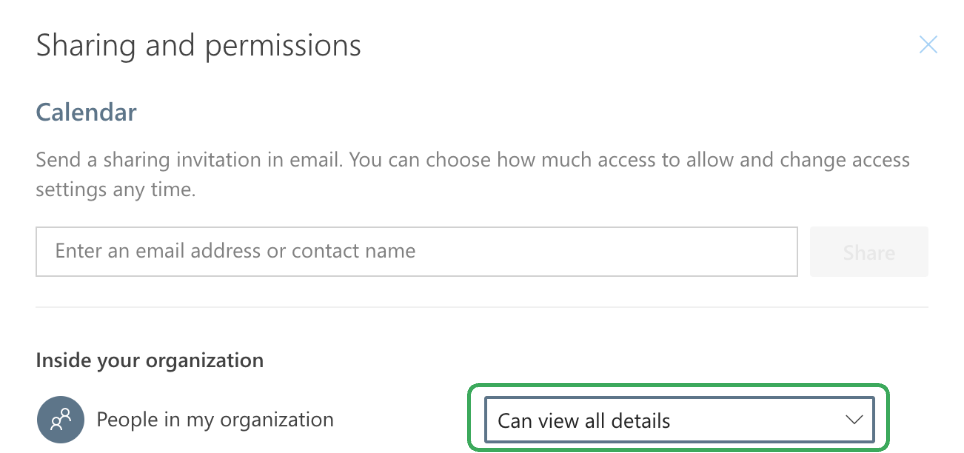This screenshot has width=964, height=453.
Task: Dismiss dialog with the X icon
Action: click(x=928, y=44)
